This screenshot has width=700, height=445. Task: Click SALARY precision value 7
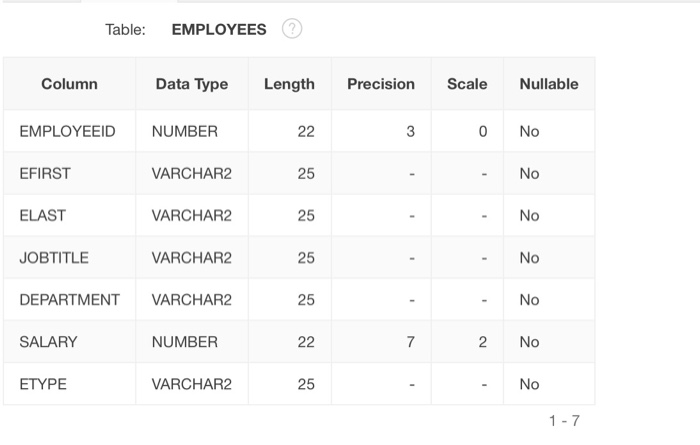pyautogui.click(x=410, y=341)
